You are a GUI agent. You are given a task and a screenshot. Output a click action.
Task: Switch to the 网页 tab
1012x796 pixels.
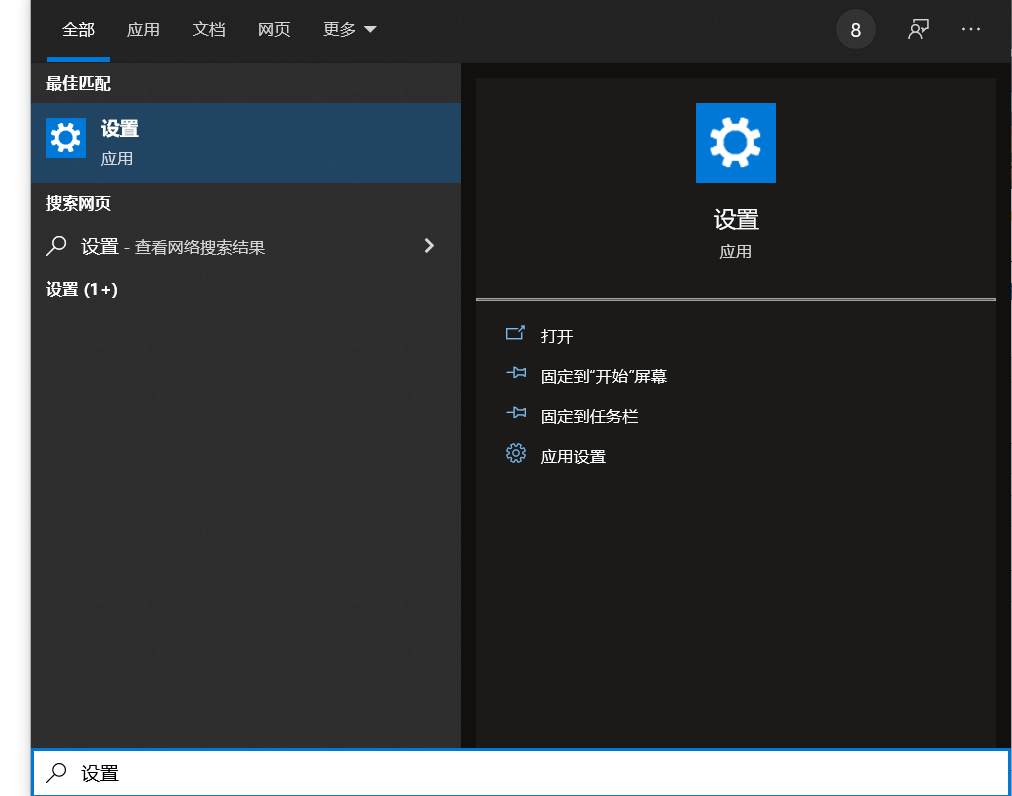[274, 30]
